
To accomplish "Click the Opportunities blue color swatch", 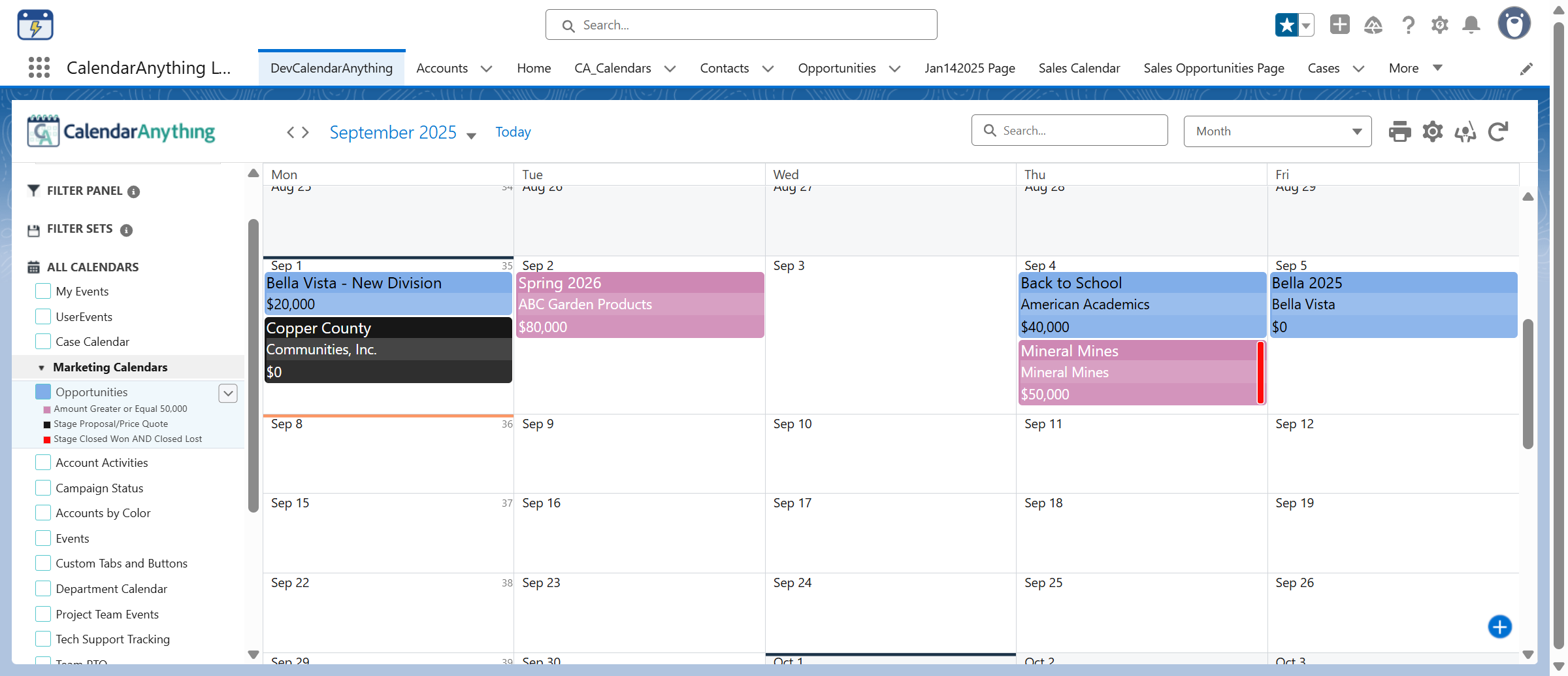I will [x=43, y=392].
